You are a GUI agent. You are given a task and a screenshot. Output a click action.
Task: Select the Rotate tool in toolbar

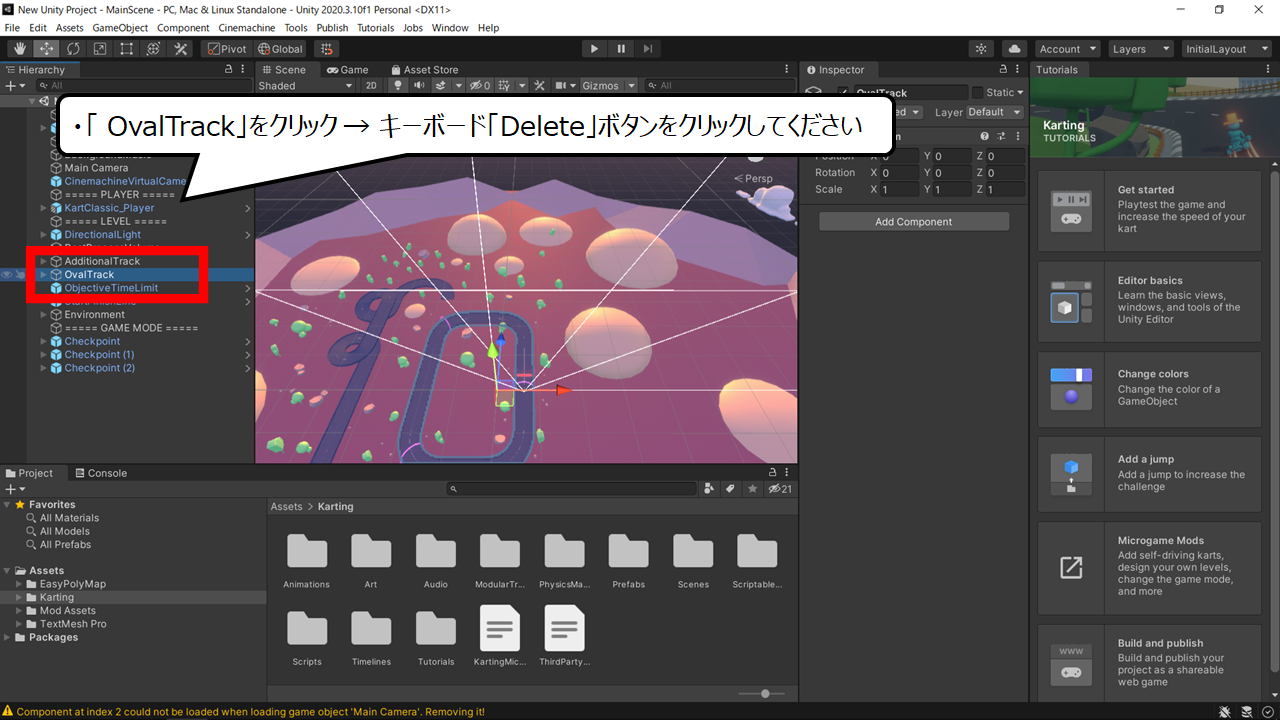(x=73, y=49)
